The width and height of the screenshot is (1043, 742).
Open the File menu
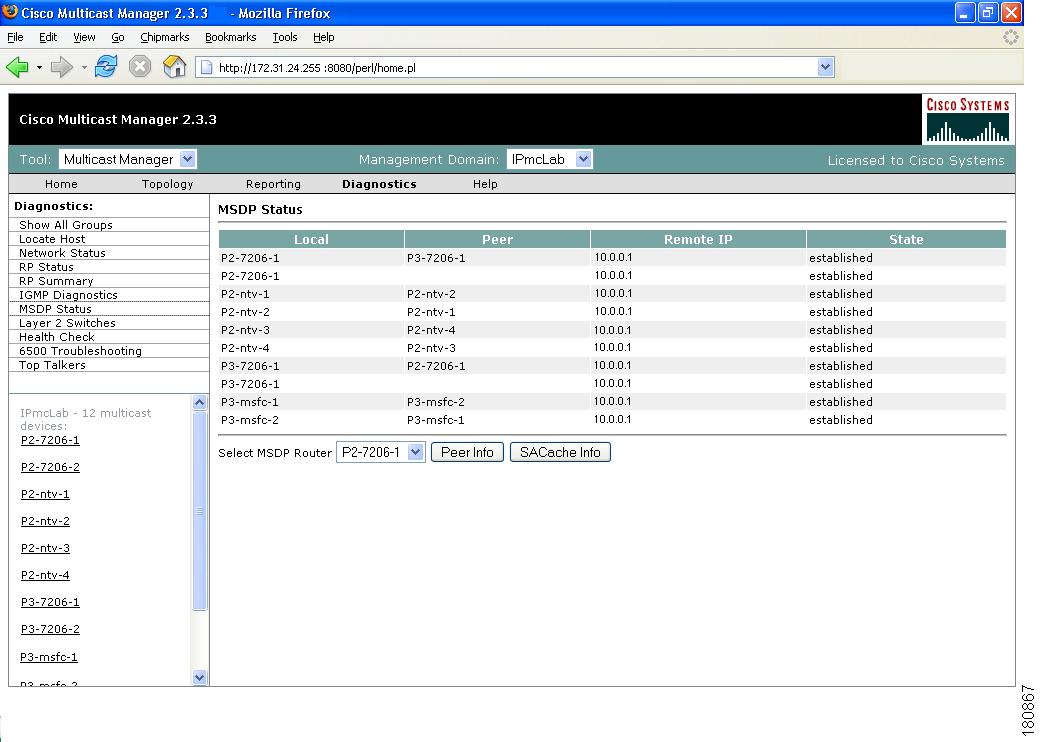tap(15, 37)
